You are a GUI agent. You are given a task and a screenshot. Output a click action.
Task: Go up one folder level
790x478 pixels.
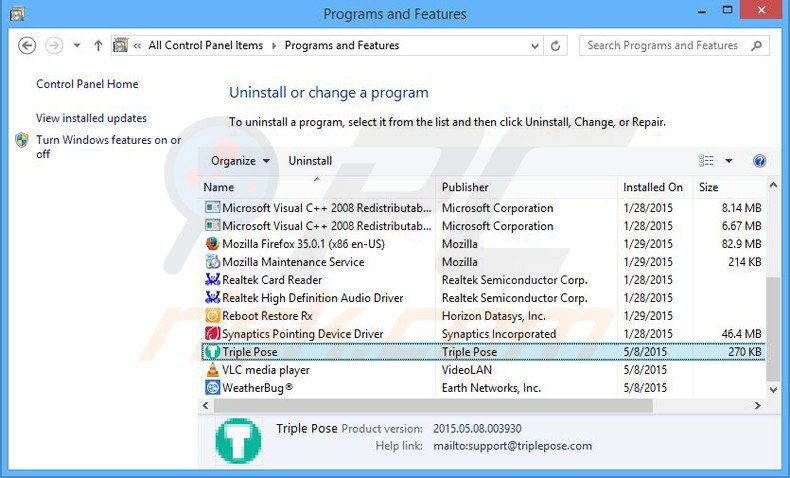pos(98,46)
